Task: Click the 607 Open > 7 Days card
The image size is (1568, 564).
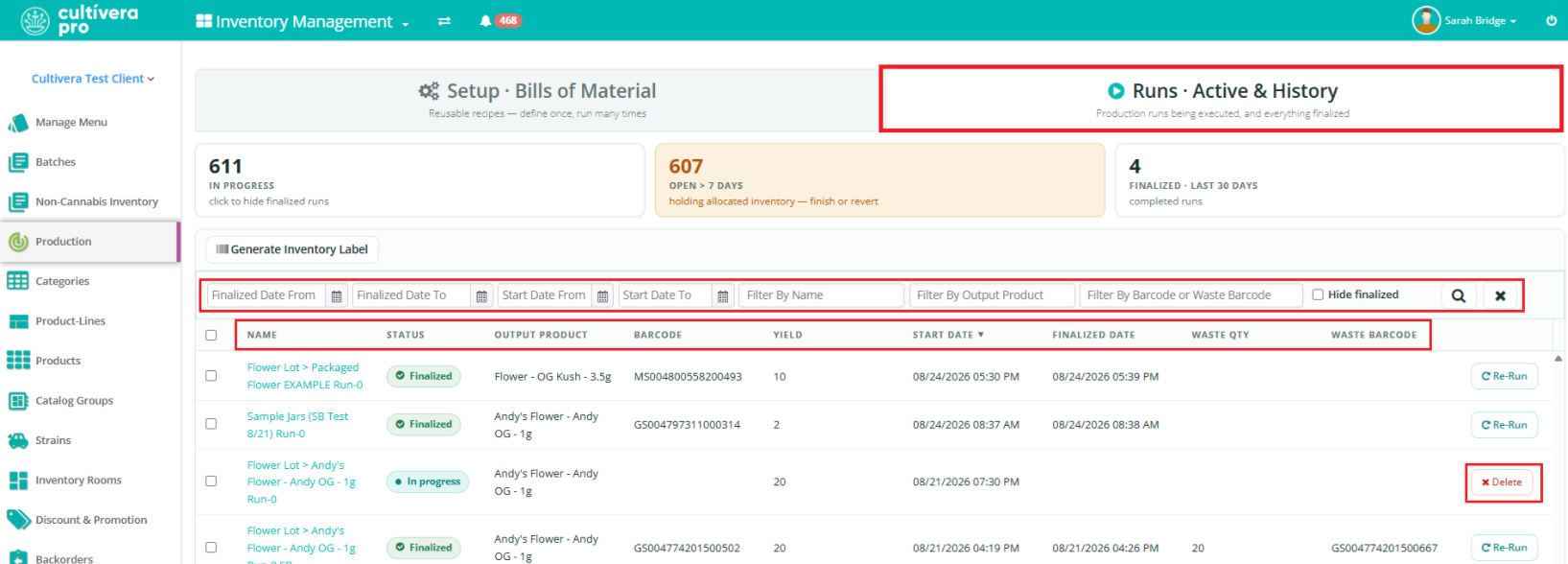Action: pos(879,180)
